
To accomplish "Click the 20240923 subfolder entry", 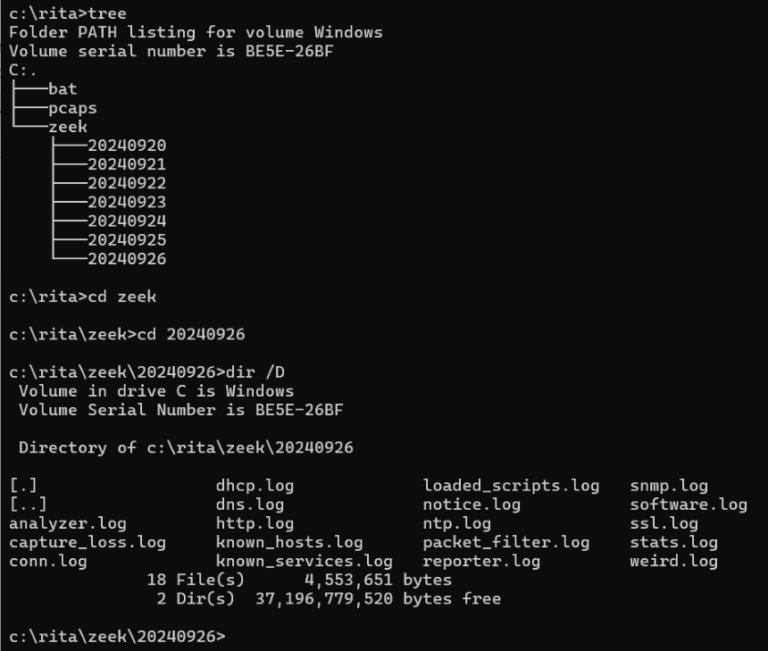I will [126, 202].
